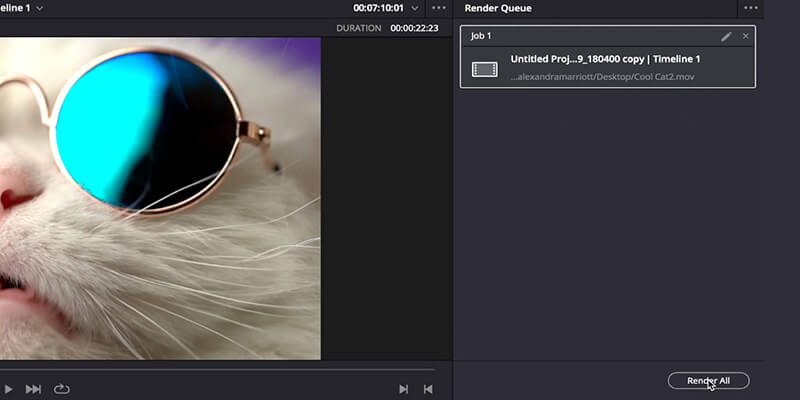Jump to the last frame using skip forward
This screenshot has width=800, height=400.
pyautogui.click(x=33, y=389)
